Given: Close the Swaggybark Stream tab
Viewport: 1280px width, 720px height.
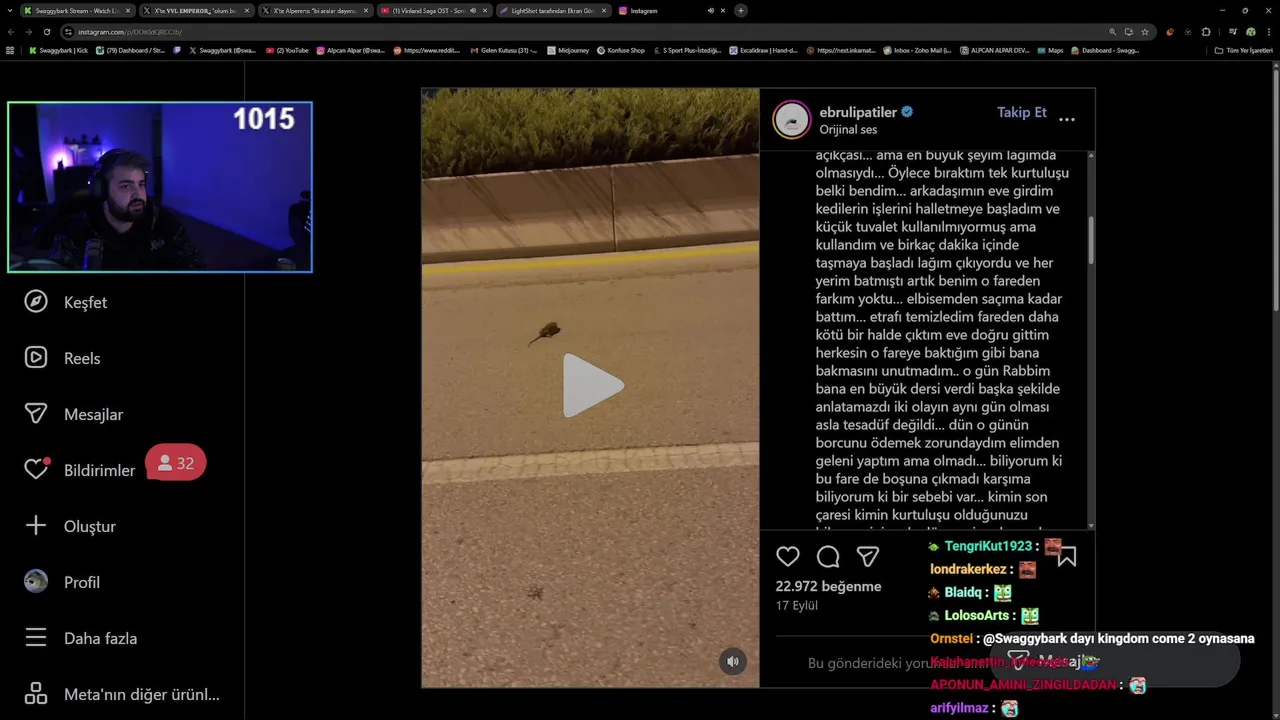Looking at the screenshot, I should 127,10.
